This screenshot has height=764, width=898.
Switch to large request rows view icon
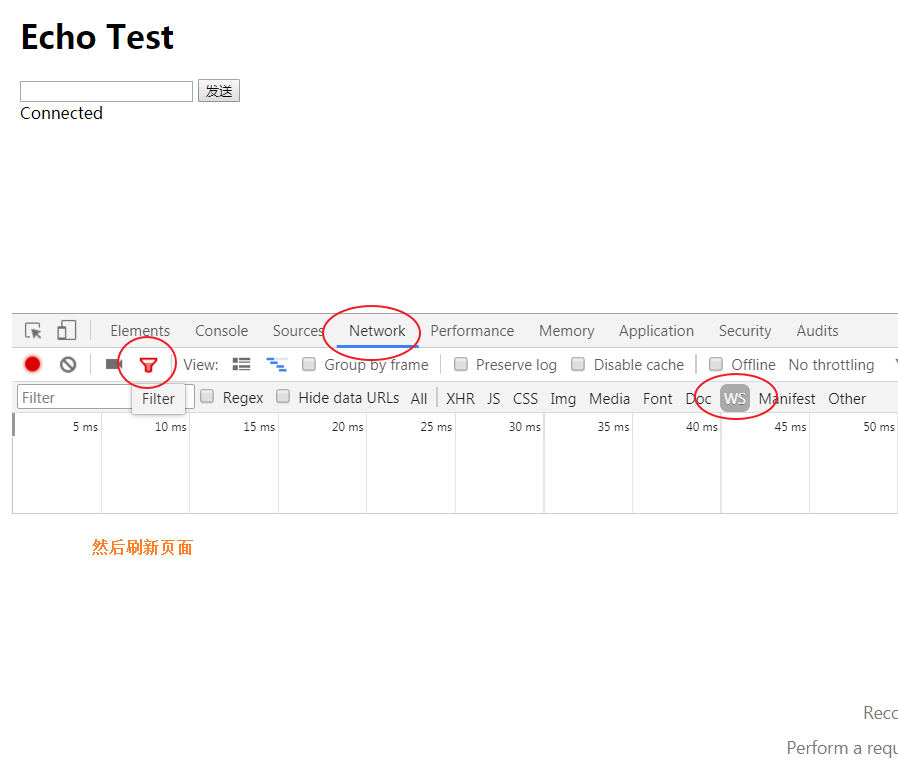coord(242,364)
